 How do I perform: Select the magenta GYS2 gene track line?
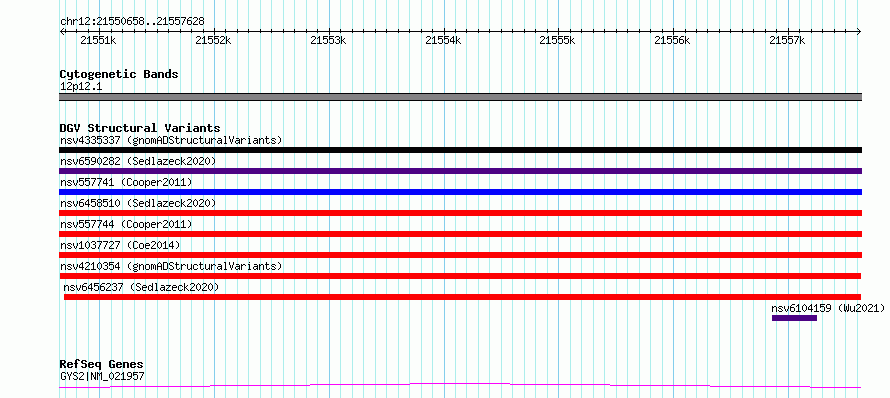[x=460, y=386]
